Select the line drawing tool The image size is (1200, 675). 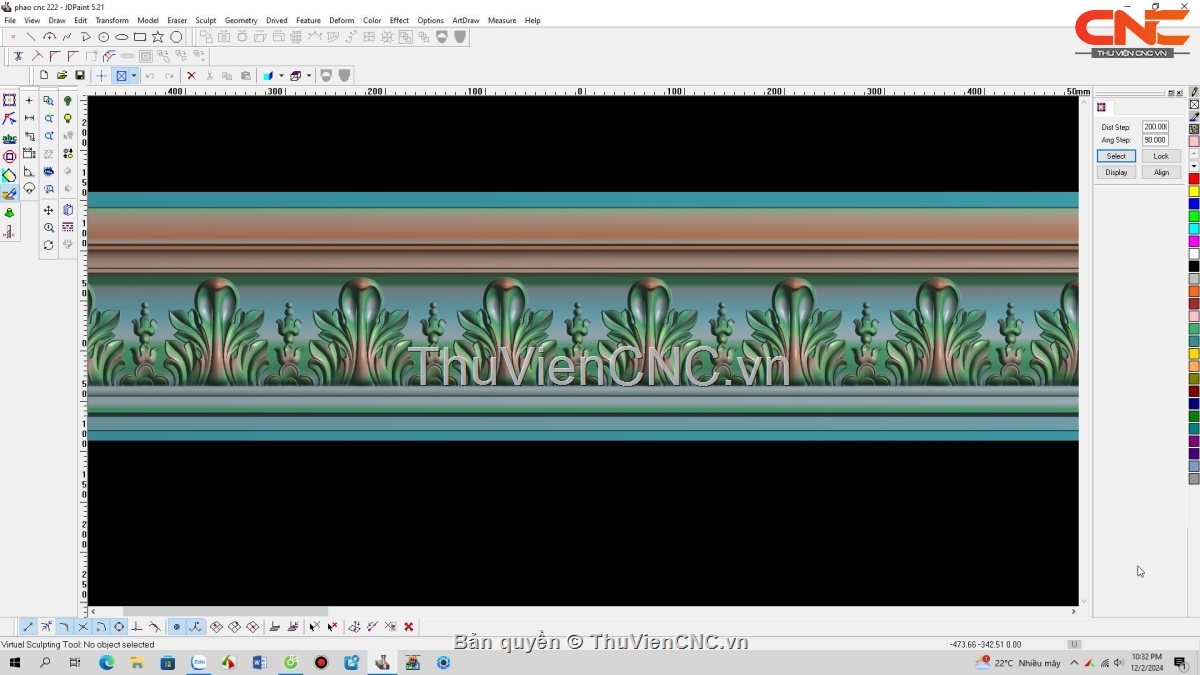point(31,37)
